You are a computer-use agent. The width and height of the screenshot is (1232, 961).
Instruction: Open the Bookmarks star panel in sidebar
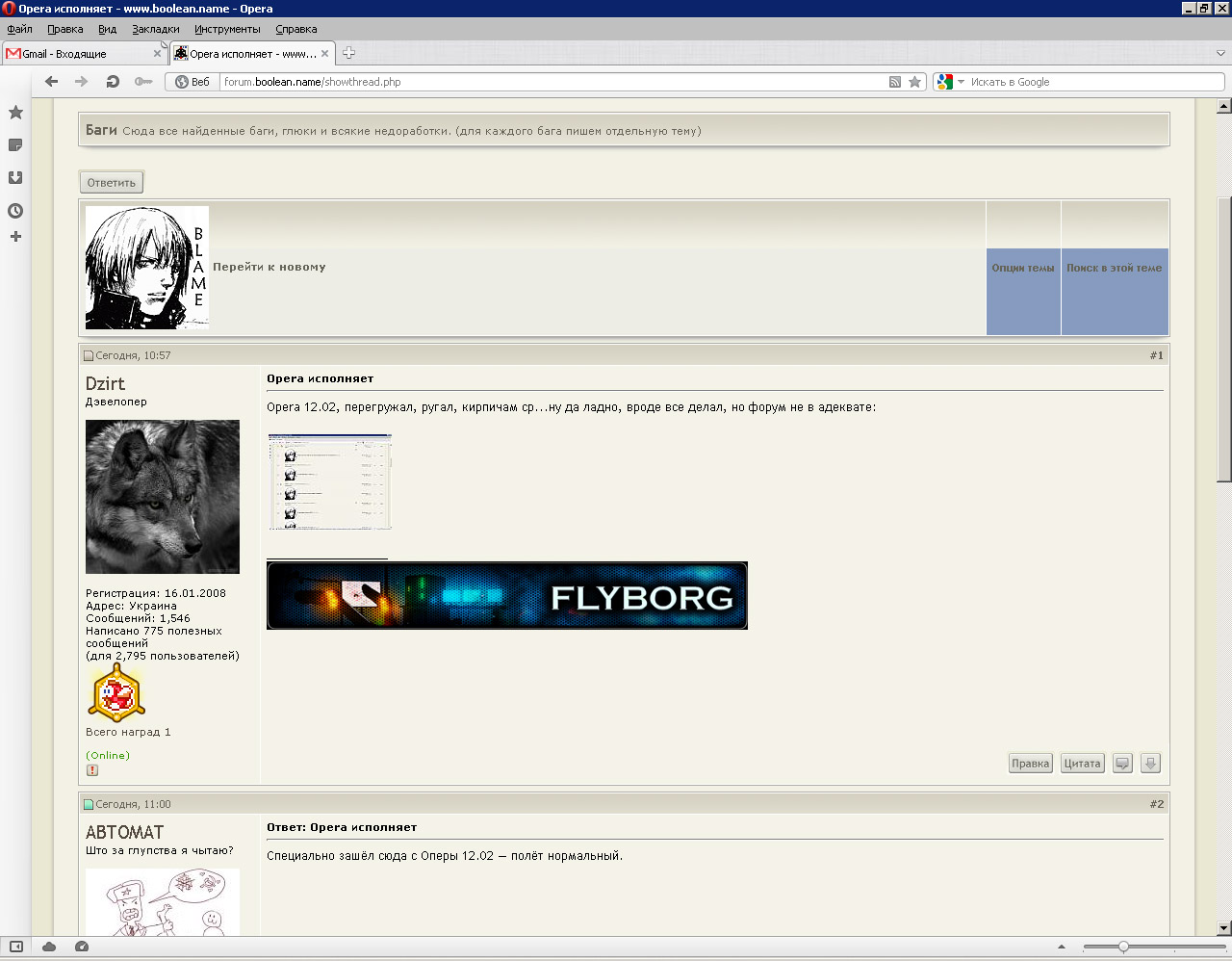[15, 113]
